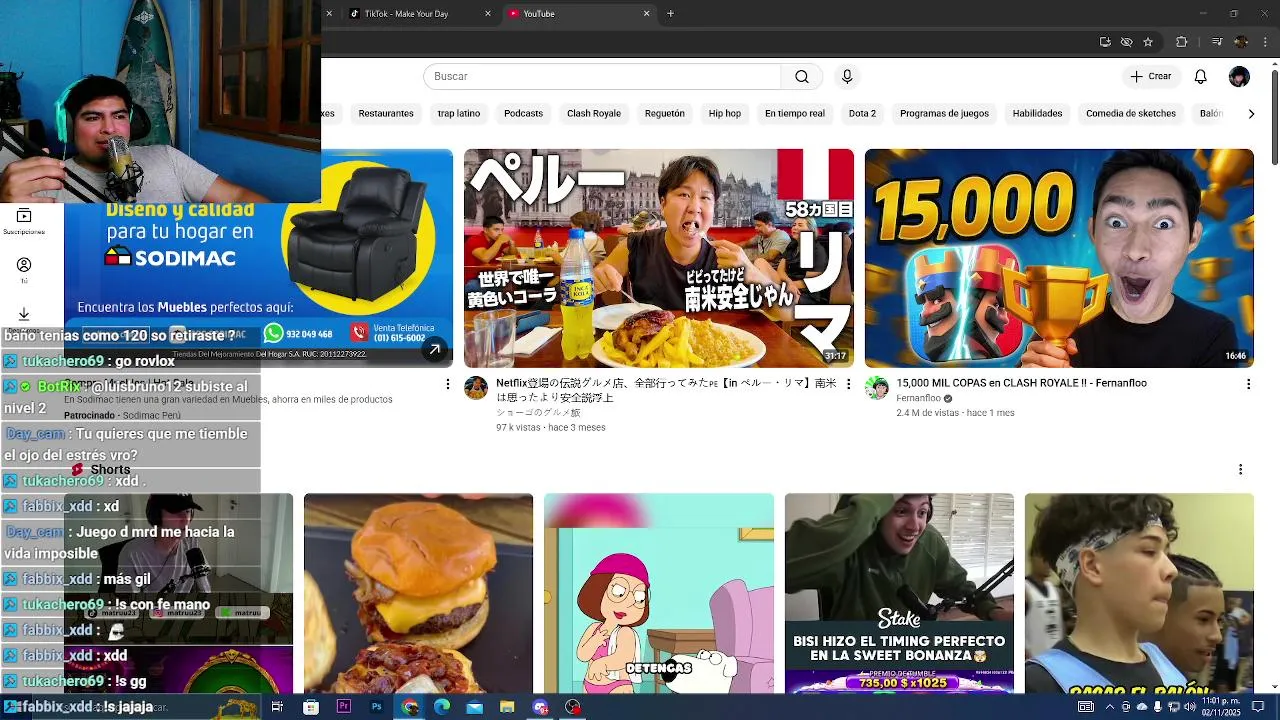Image resolution: width=1280 pixels, height=720 pixels.
Task: Open Photoshop from the taskbar
Action: pos(376,707)
